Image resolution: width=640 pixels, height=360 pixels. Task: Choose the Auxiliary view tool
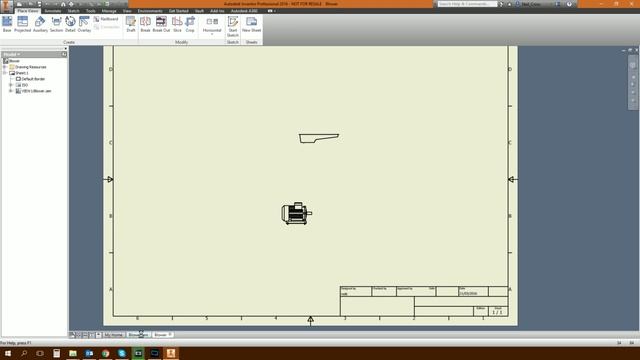click(40, 24)
